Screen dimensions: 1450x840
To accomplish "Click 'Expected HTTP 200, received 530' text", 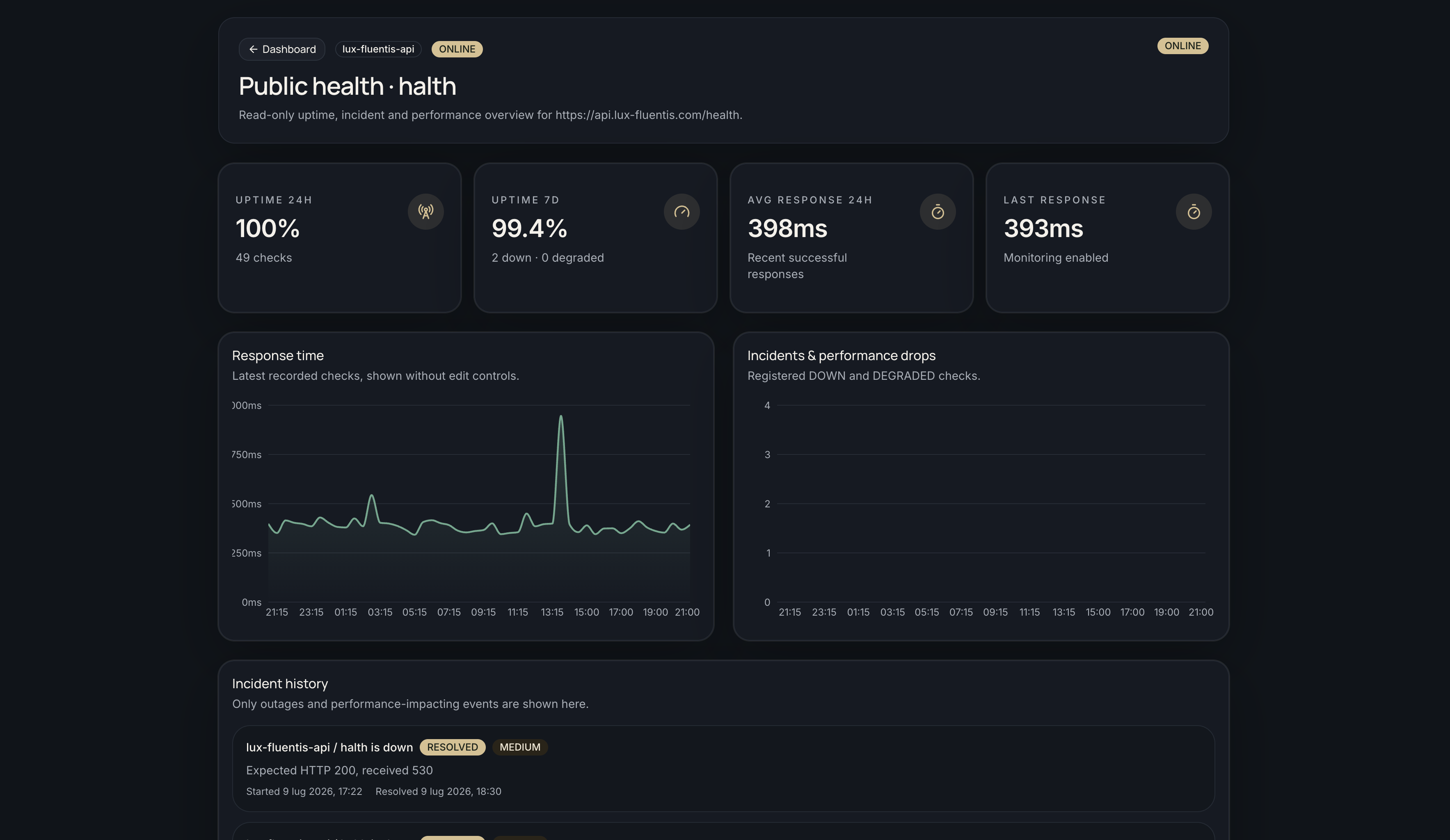I will pos(339,770).
